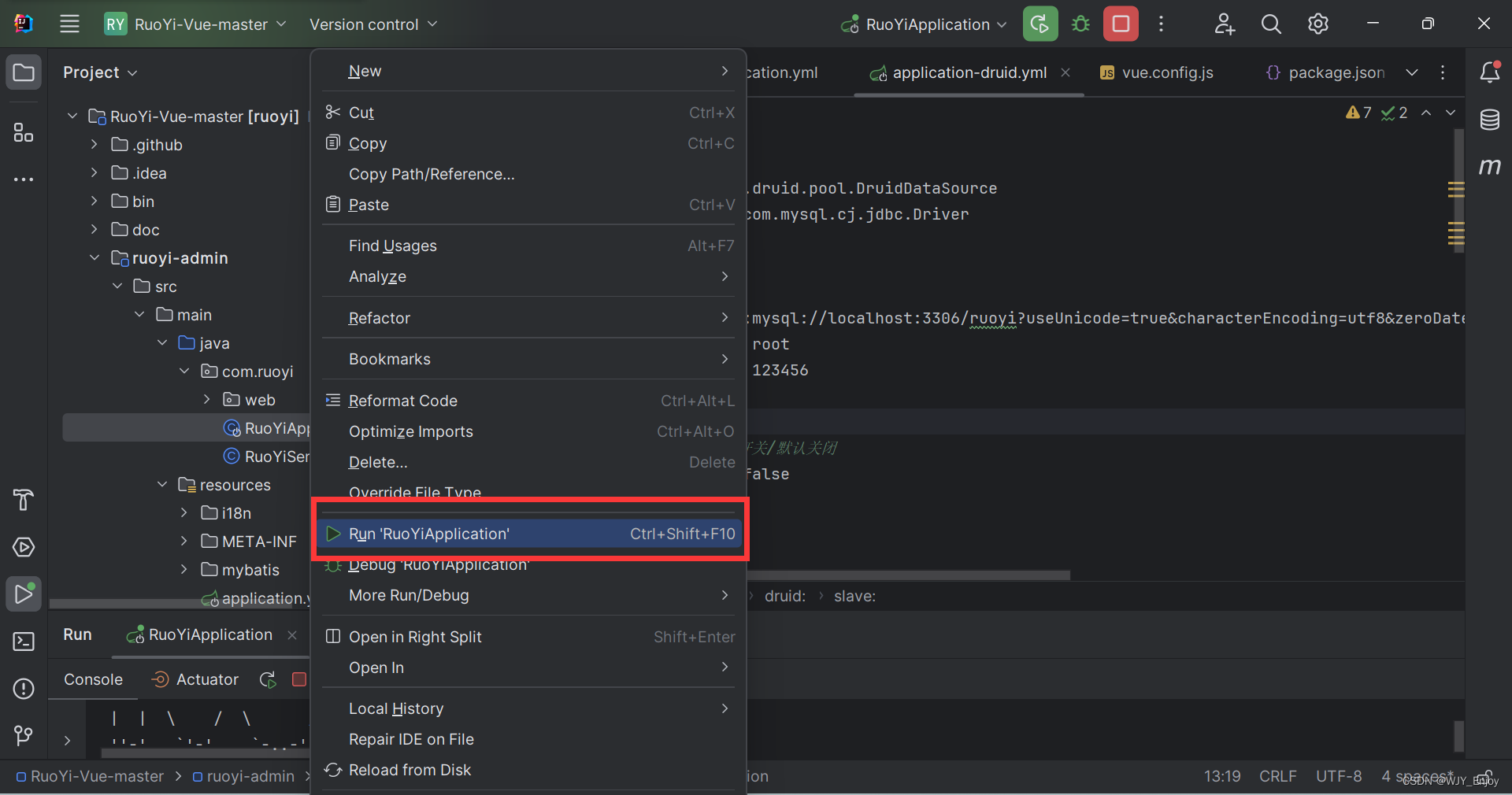Jump to next highlighted error arrow

pyautogui.click(x=1450, y=113)
